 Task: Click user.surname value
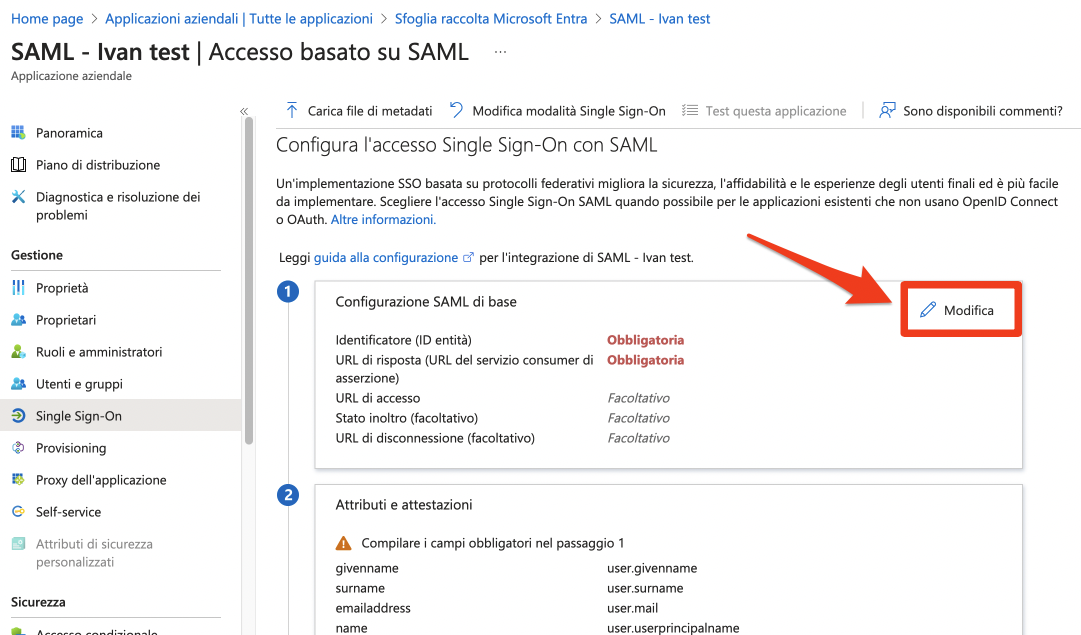point(645,588)
